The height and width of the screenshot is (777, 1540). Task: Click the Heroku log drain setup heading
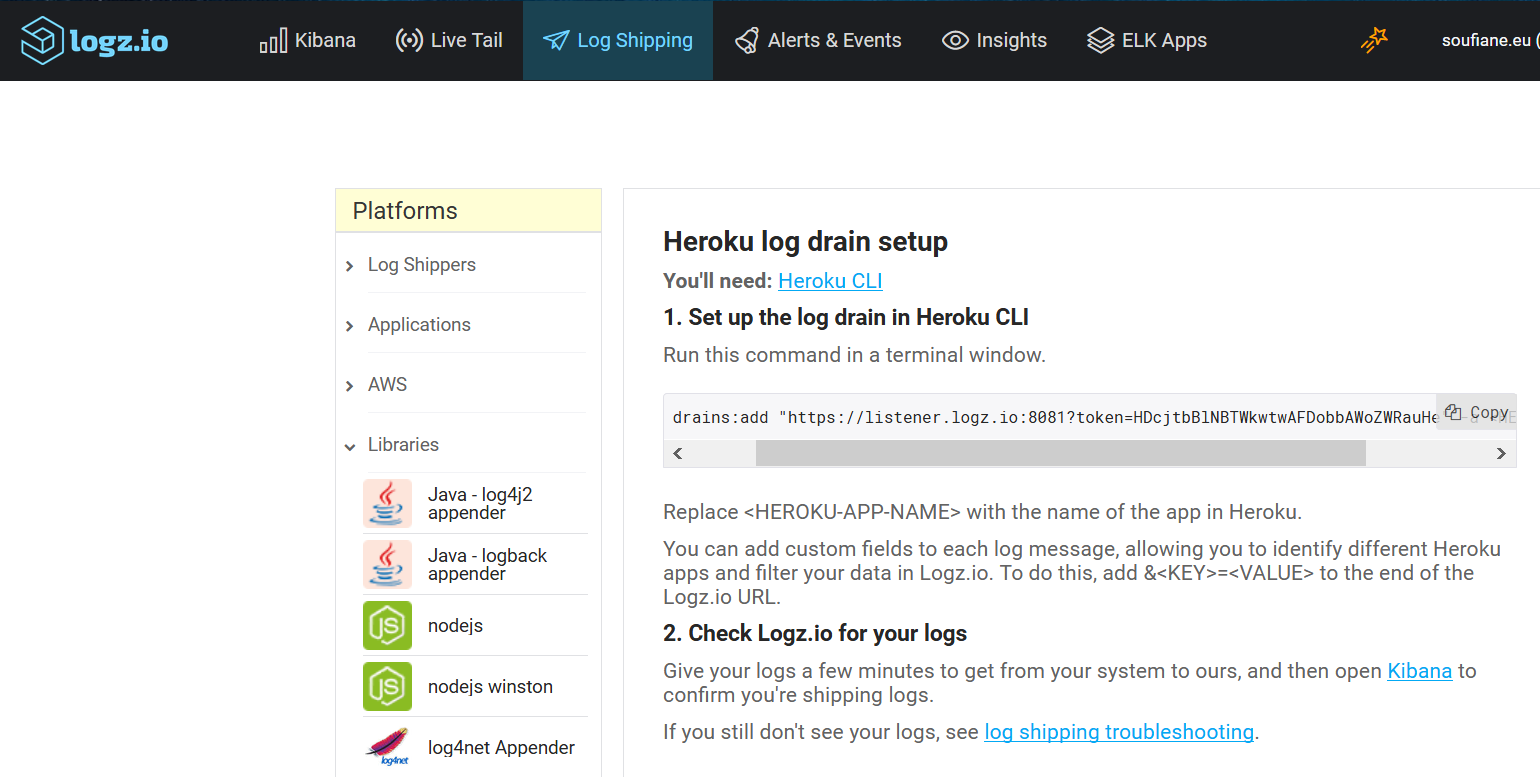point(805,242)
